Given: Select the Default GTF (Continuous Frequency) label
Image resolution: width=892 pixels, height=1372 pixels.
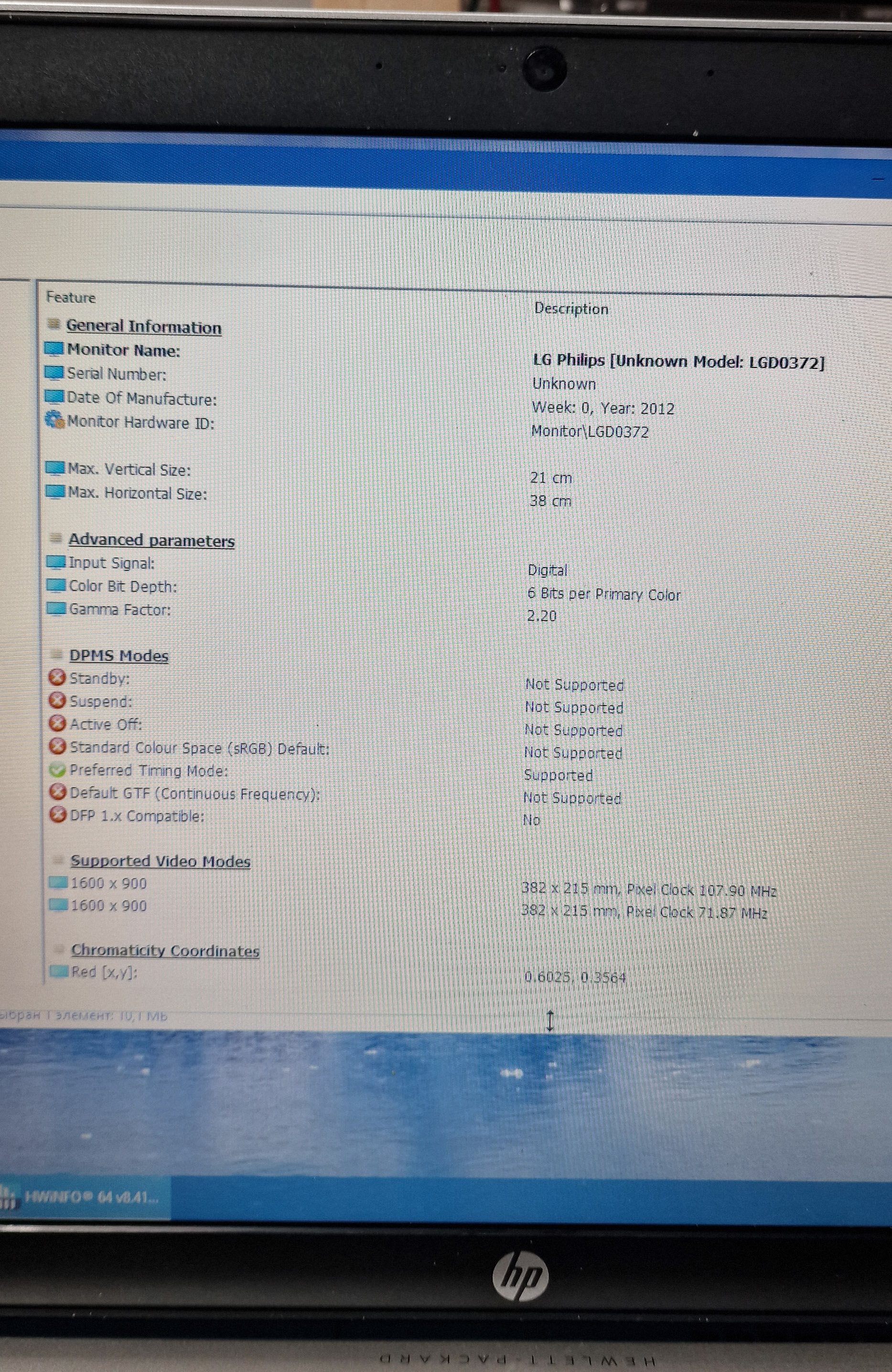Looking at the screenshot, I should click(x=195, y=794).
